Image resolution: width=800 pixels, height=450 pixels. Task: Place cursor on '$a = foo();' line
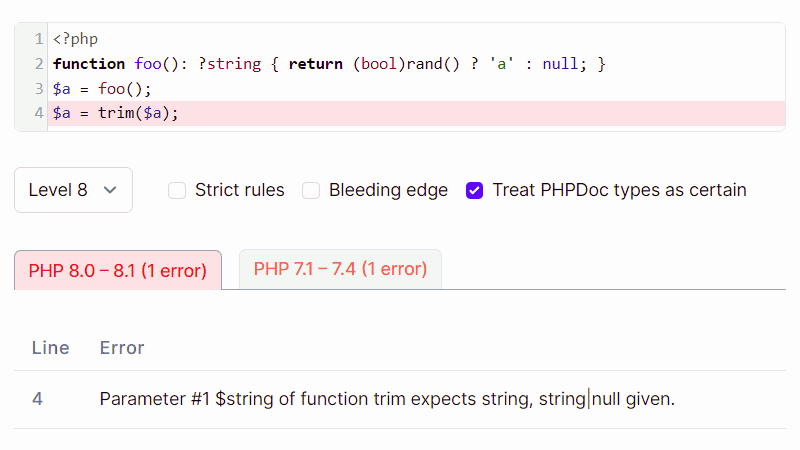[102, 88]
